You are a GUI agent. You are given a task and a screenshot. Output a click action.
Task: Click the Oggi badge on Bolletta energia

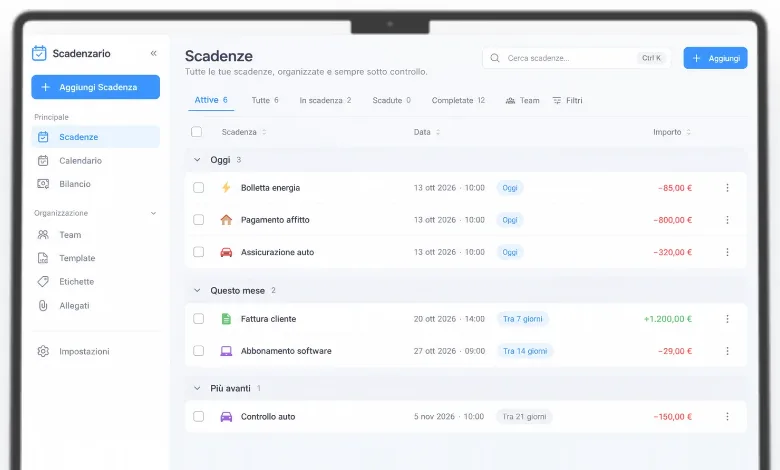click(510, 188)
